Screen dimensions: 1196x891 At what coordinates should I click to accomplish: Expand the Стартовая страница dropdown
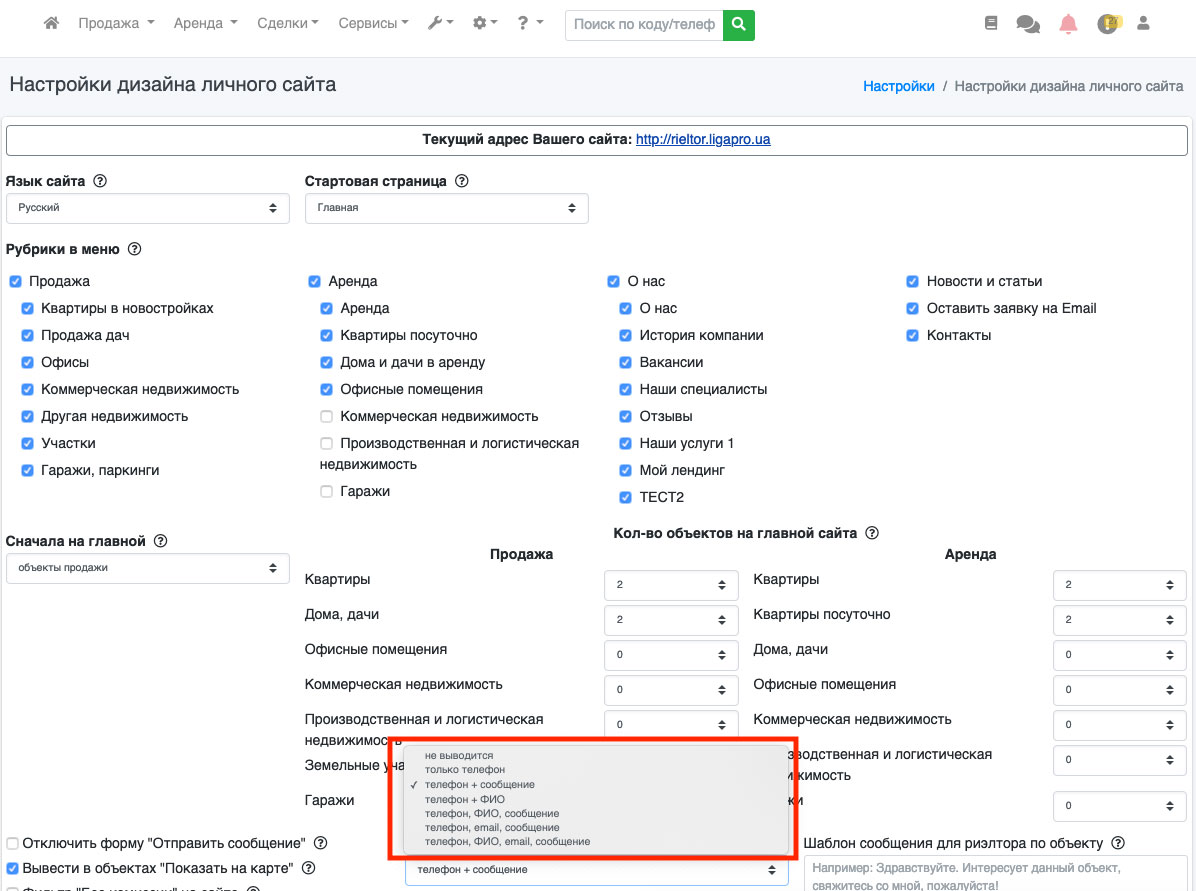tap(446, 208)
